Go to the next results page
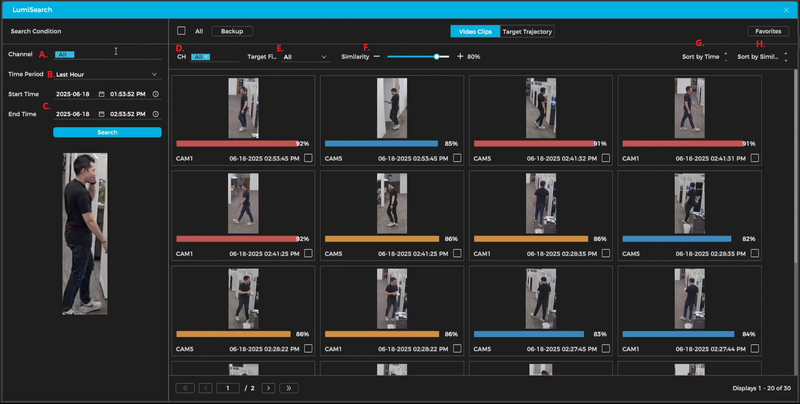 (267, 387)
